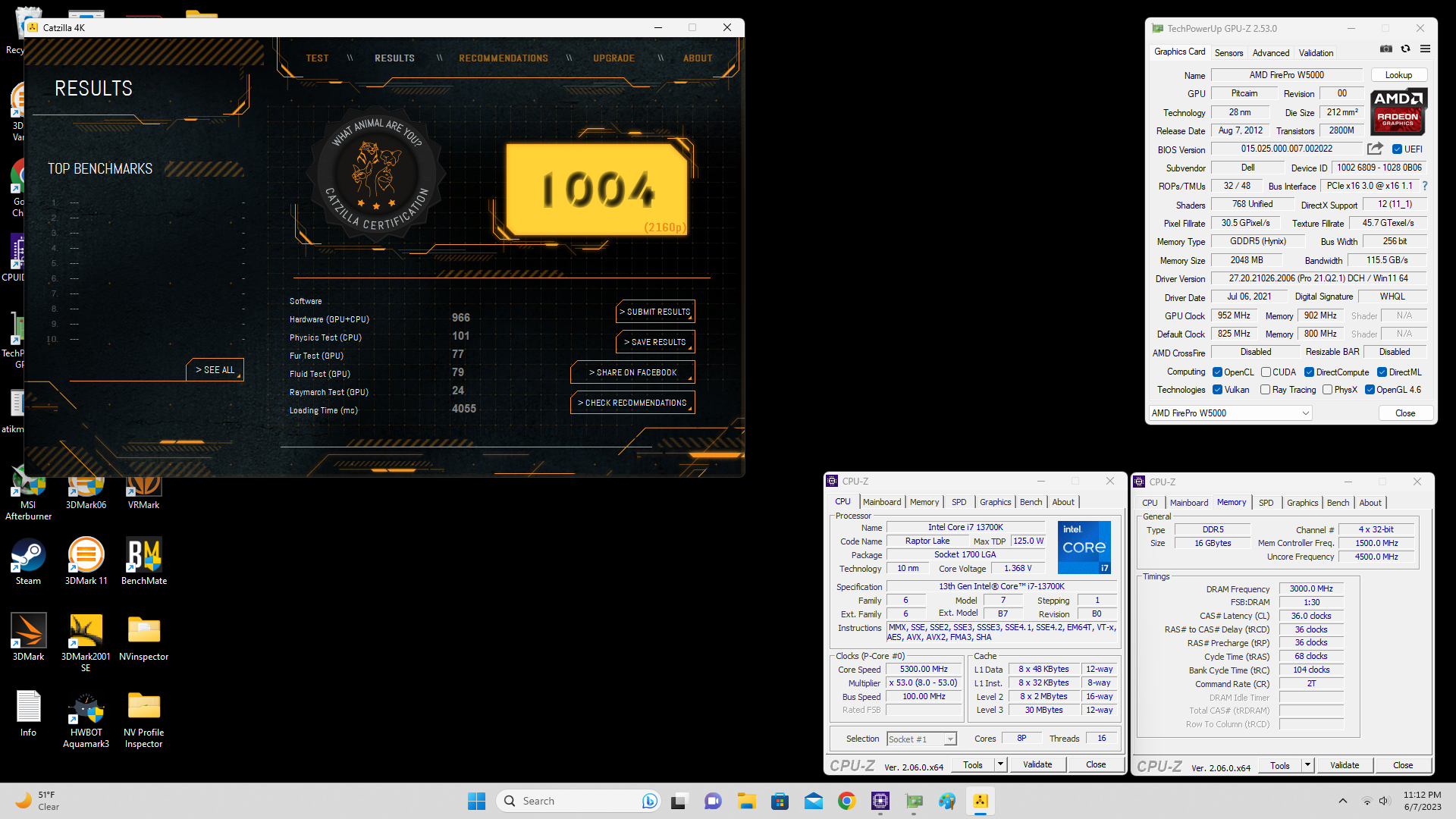The image size is (1456, 819).
Task: Open the Info text file icon
Action: (28, 714)
